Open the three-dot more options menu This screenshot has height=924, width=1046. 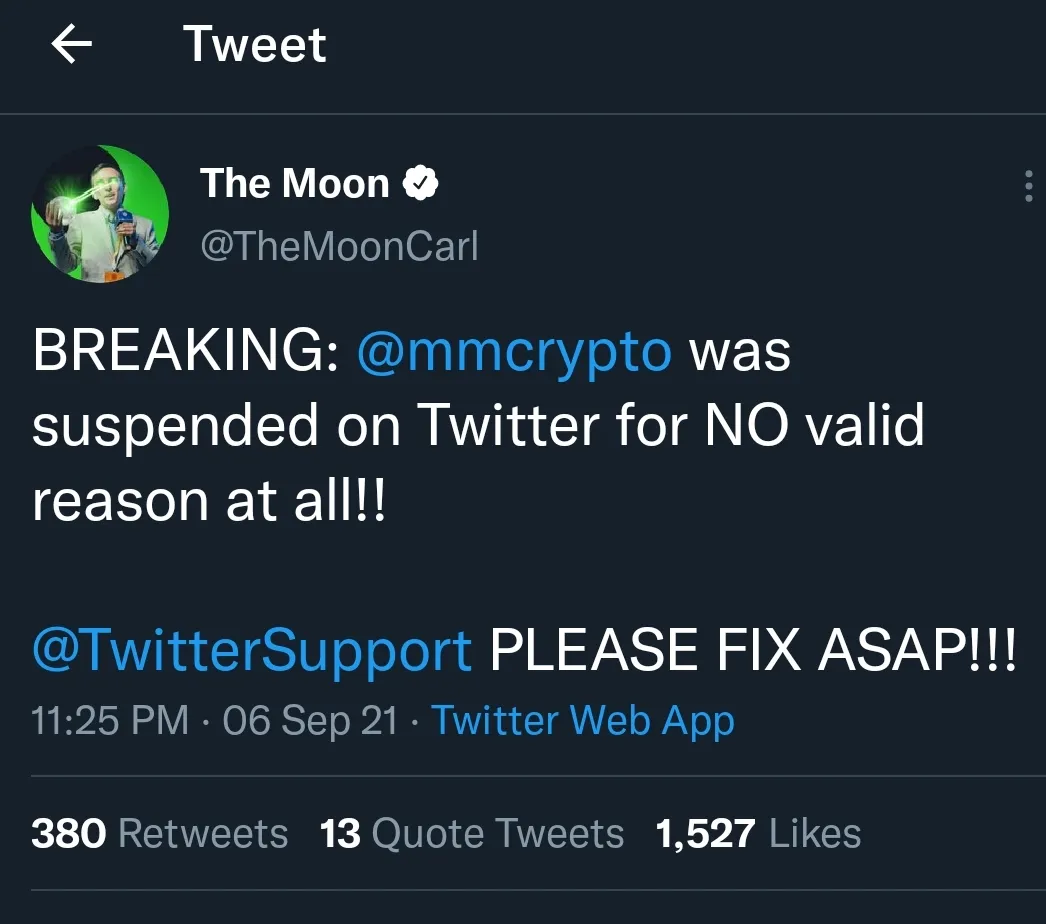pyautogui.click(x=1028, y=185)
